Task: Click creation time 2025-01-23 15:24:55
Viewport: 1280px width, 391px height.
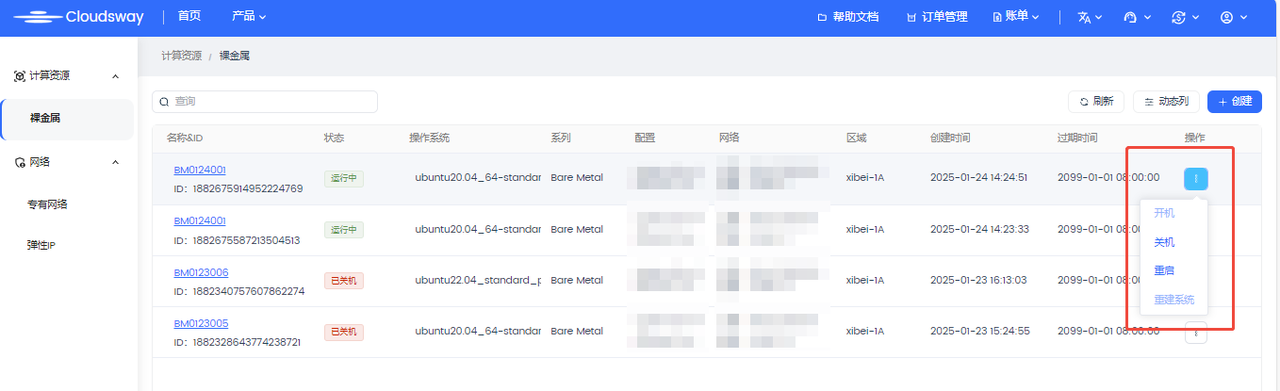Action: 979,332
